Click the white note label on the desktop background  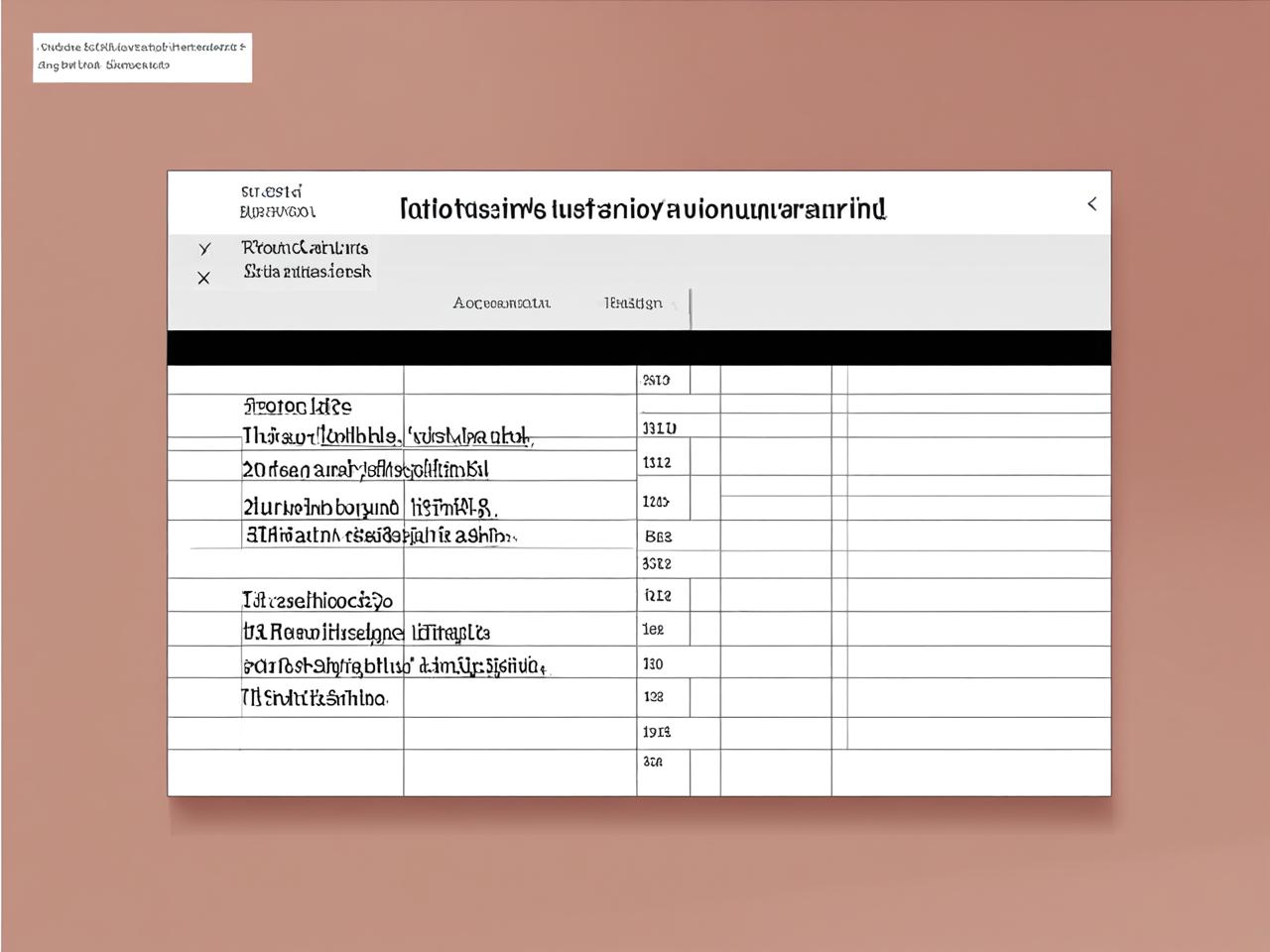(142, 58)
